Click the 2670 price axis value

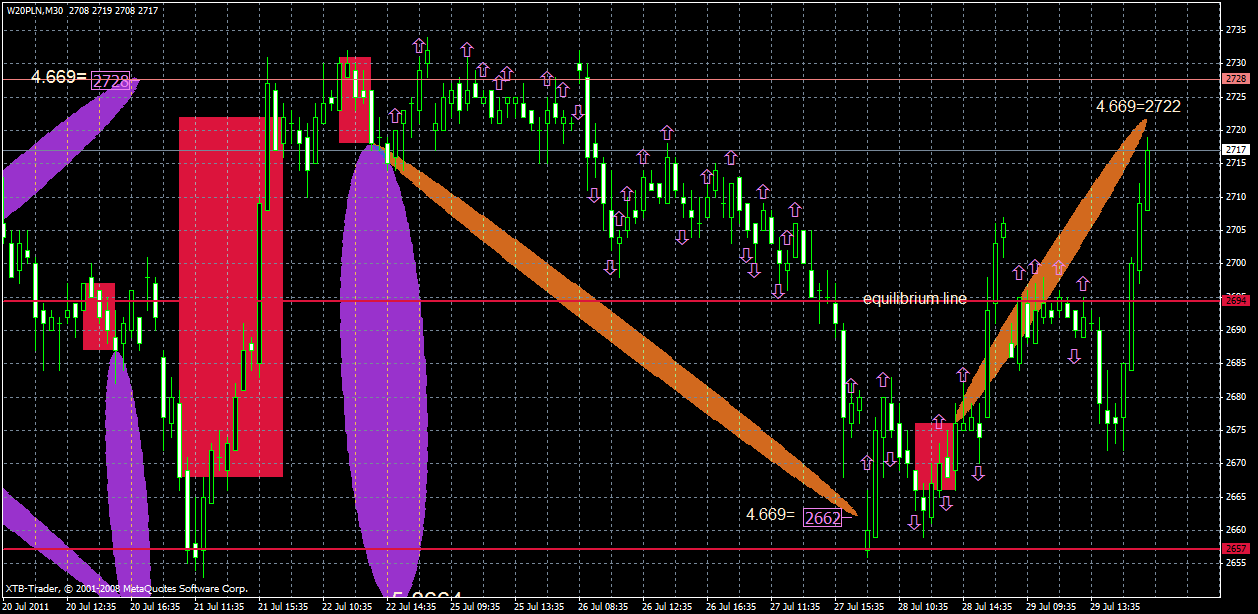tap(1235, 462)
